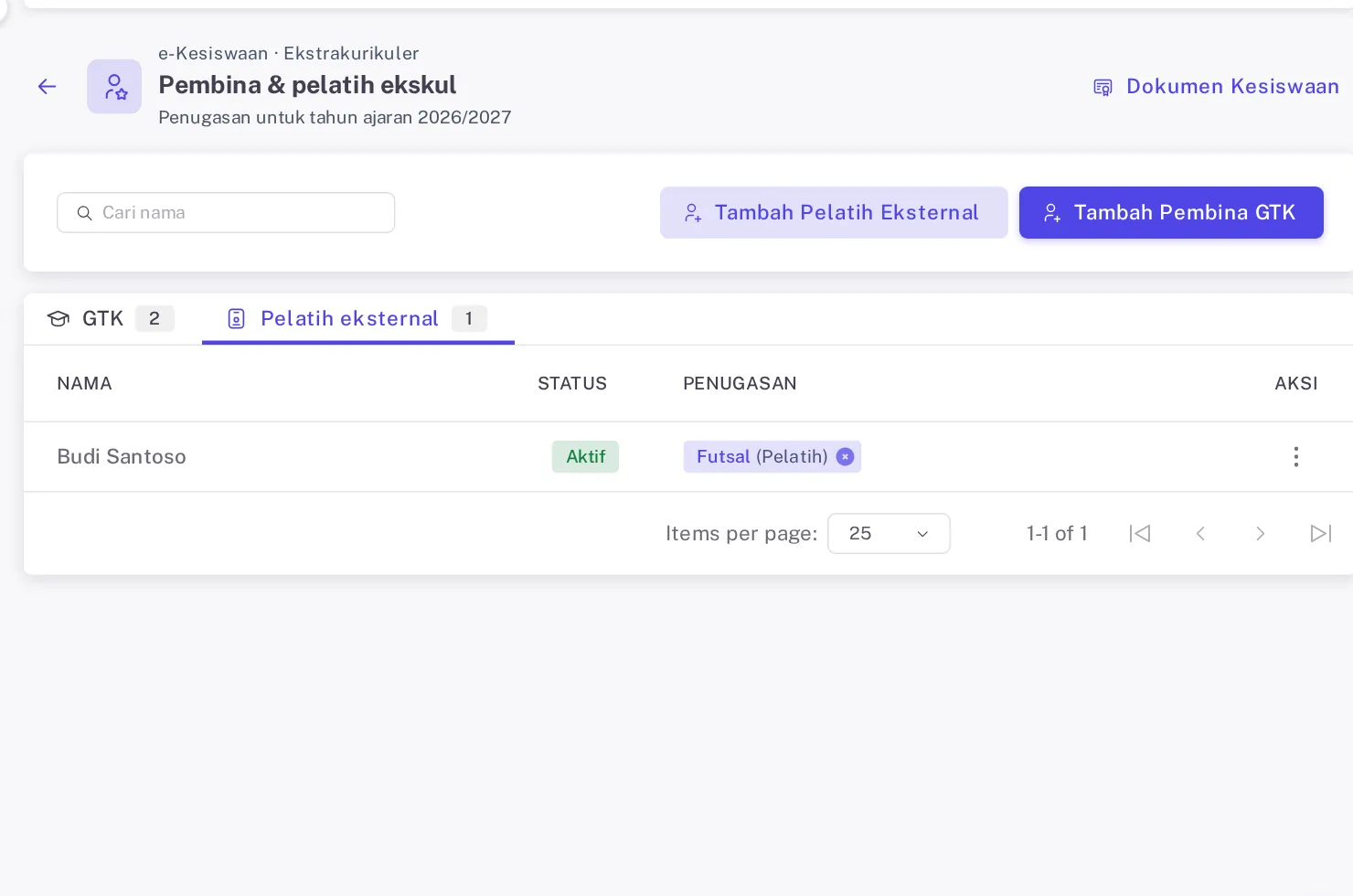This screenshot has width=1353, height=896.
Task: Click the name Budi Santoso
Action: pyautogui.click(x=122, y=457)
